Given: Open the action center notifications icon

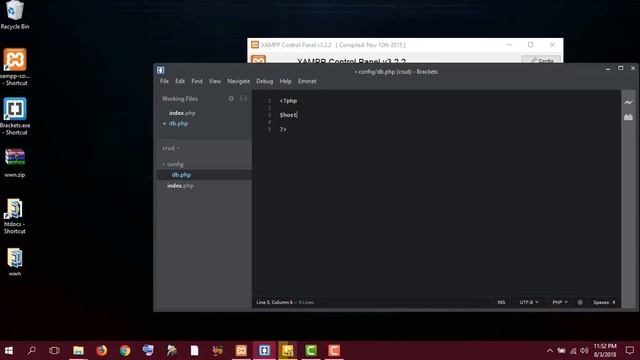Looking at the screenshot, I should point(630,351).
